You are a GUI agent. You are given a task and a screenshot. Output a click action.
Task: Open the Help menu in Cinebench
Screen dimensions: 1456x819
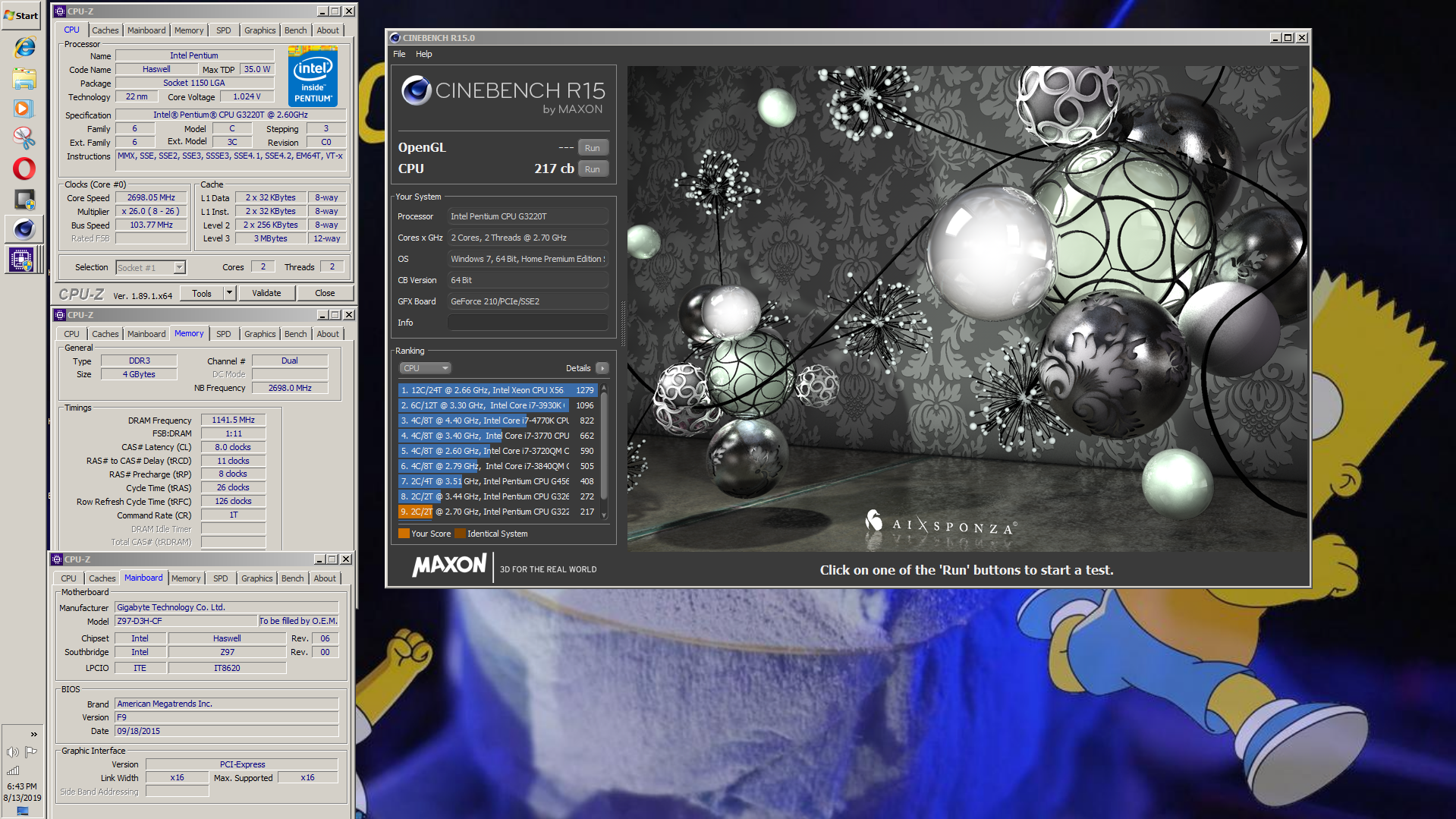pyautogui.click(x=424, y=54)
